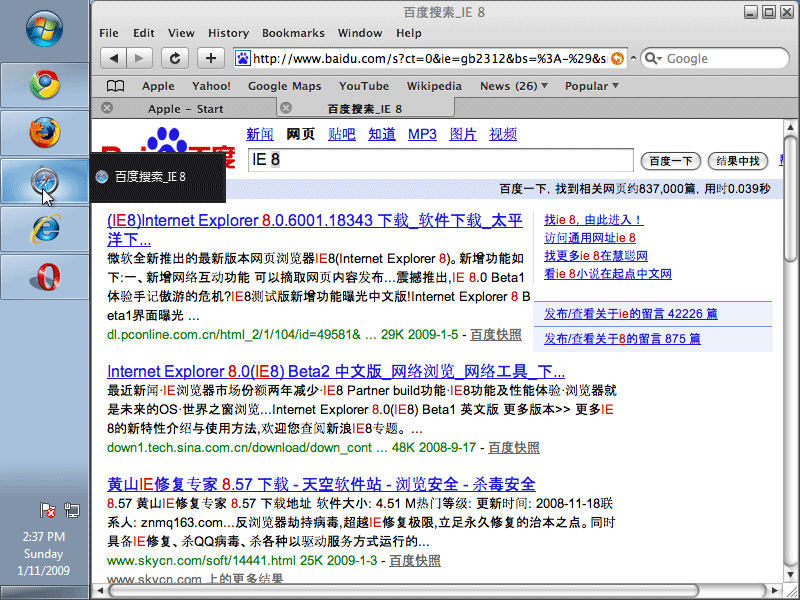This screenshot has width=800, height=600.
Task: Launch Firefox from the taskbar
Action: pyautogui.click(x=45, y=133)
